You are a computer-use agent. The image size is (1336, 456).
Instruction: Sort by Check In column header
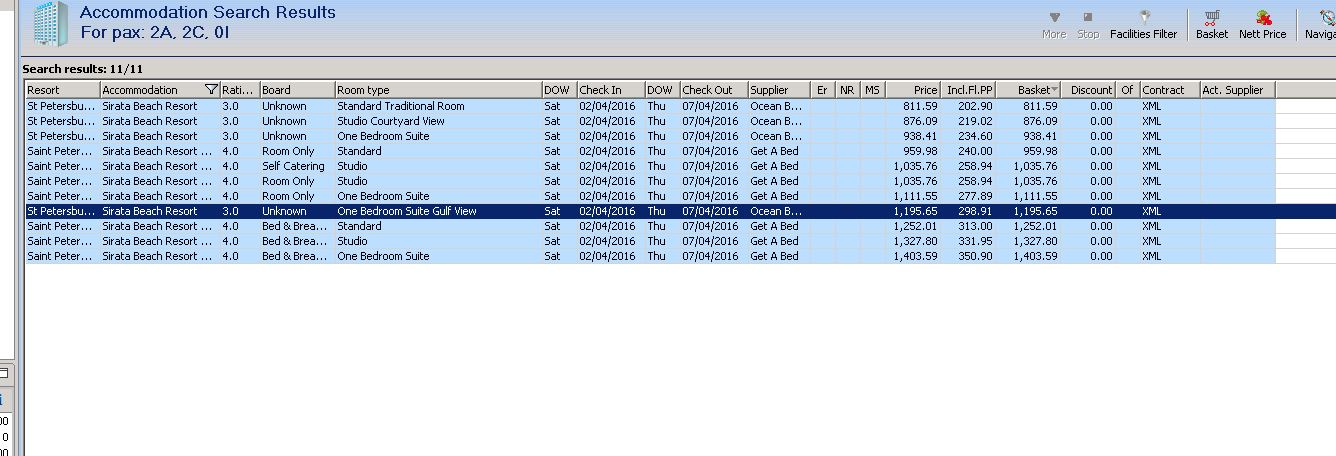(x=610, y=90)
